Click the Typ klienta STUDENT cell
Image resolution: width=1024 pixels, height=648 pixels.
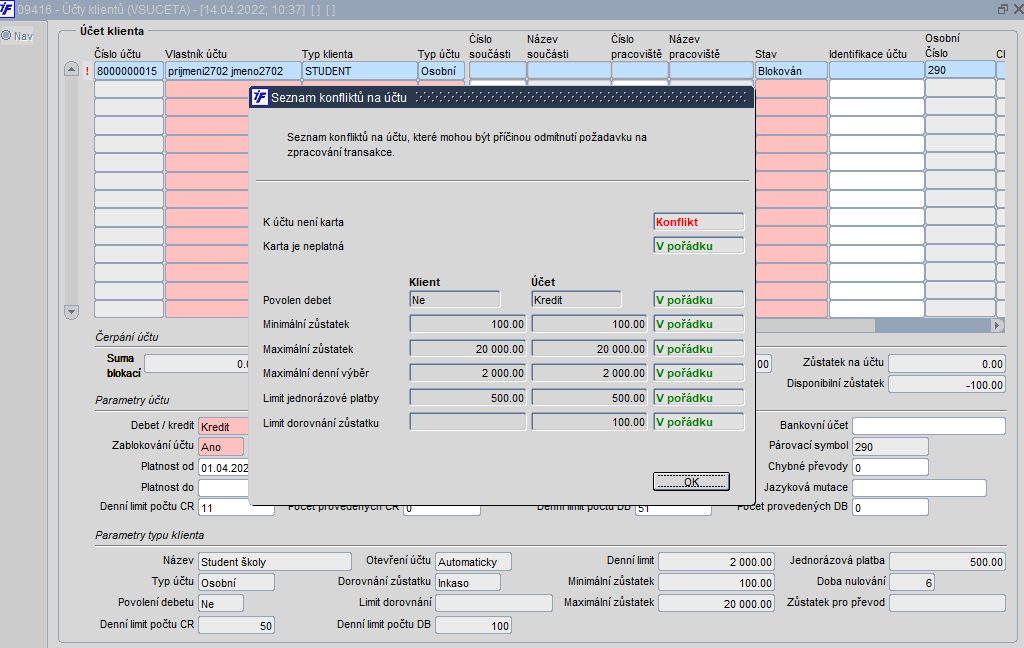pyautogui.click(x=359, y=71)
